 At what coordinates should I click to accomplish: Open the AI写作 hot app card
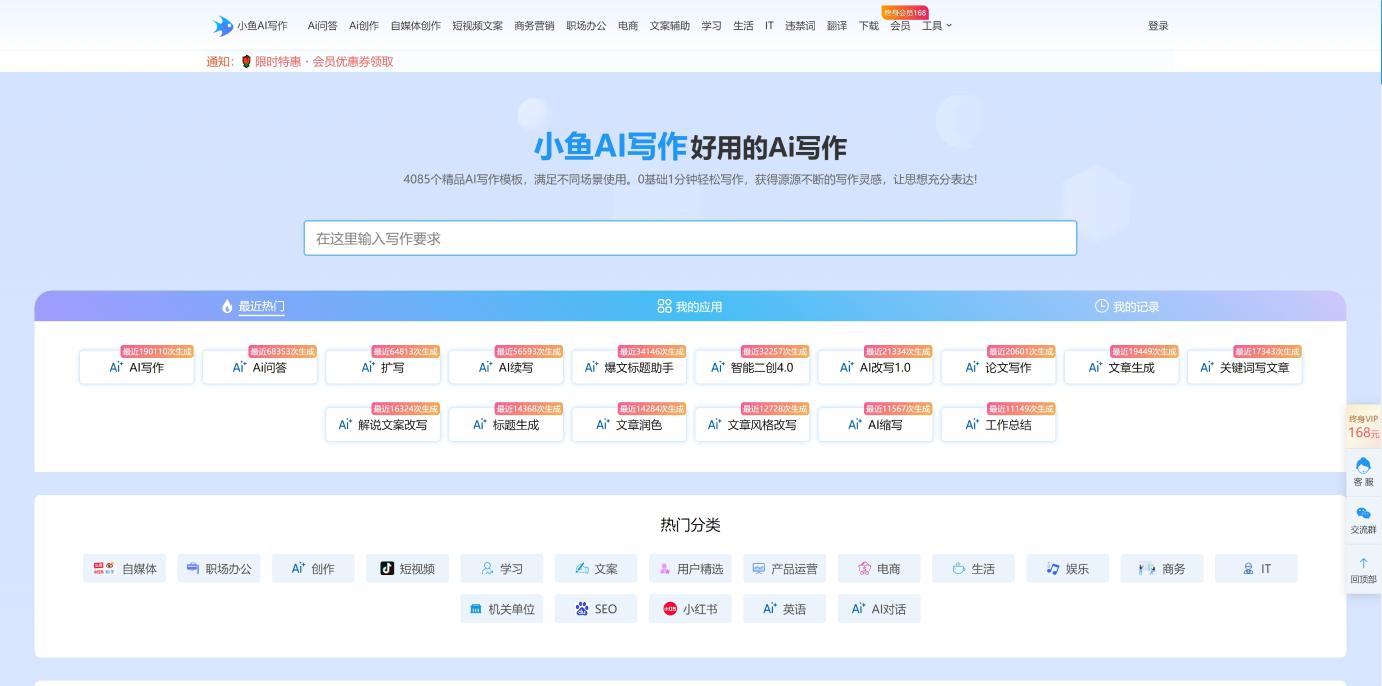coord(137,367)
